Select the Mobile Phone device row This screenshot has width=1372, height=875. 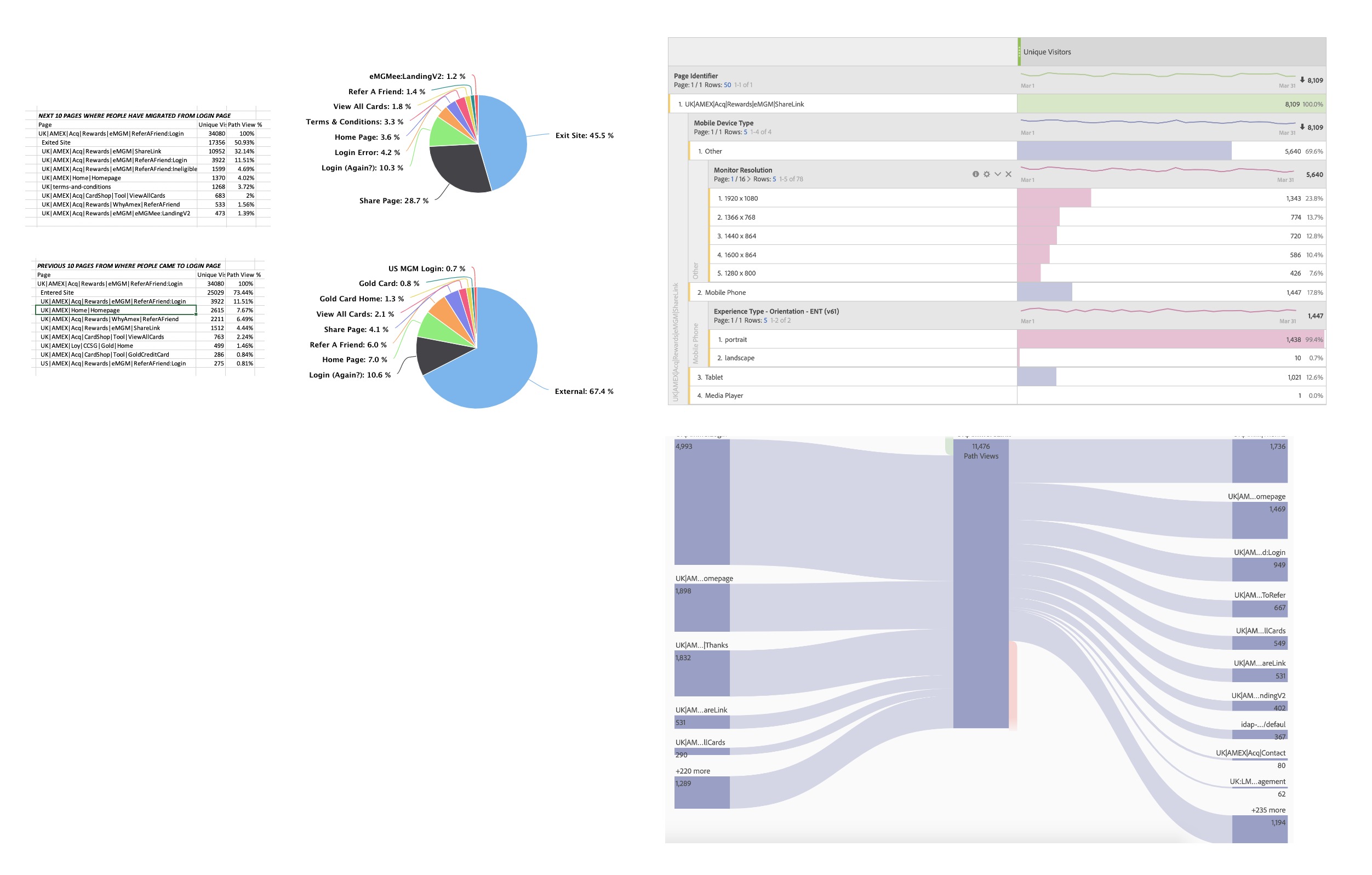725,293
